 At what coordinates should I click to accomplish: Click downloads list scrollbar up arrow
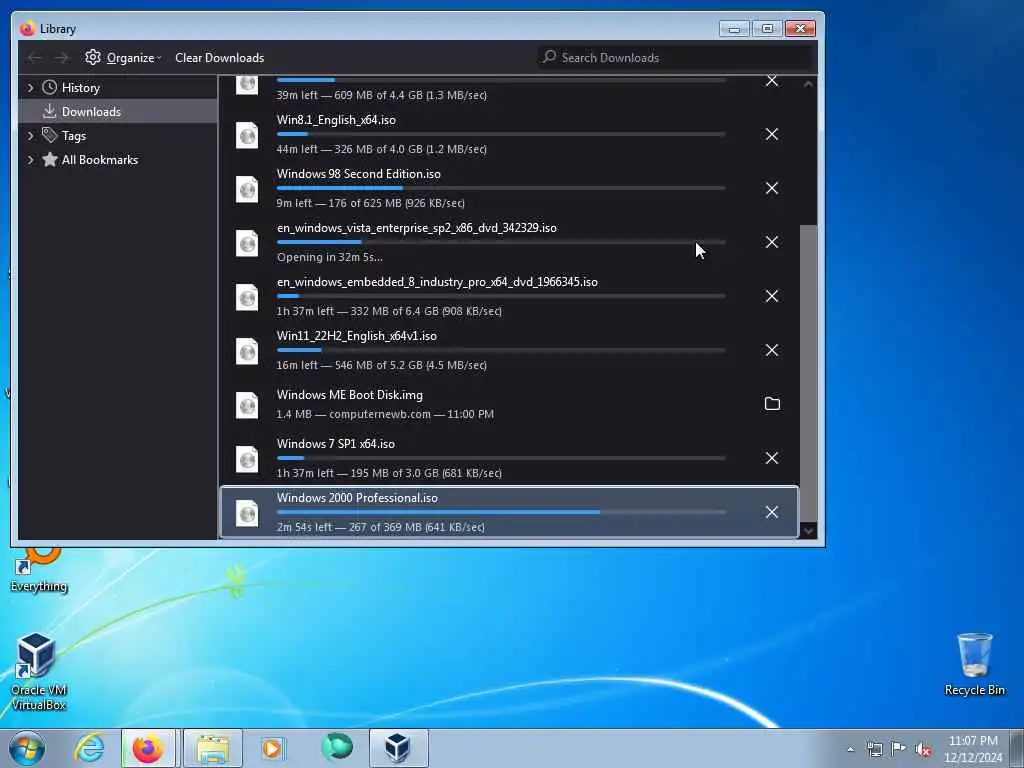(808, 84)
